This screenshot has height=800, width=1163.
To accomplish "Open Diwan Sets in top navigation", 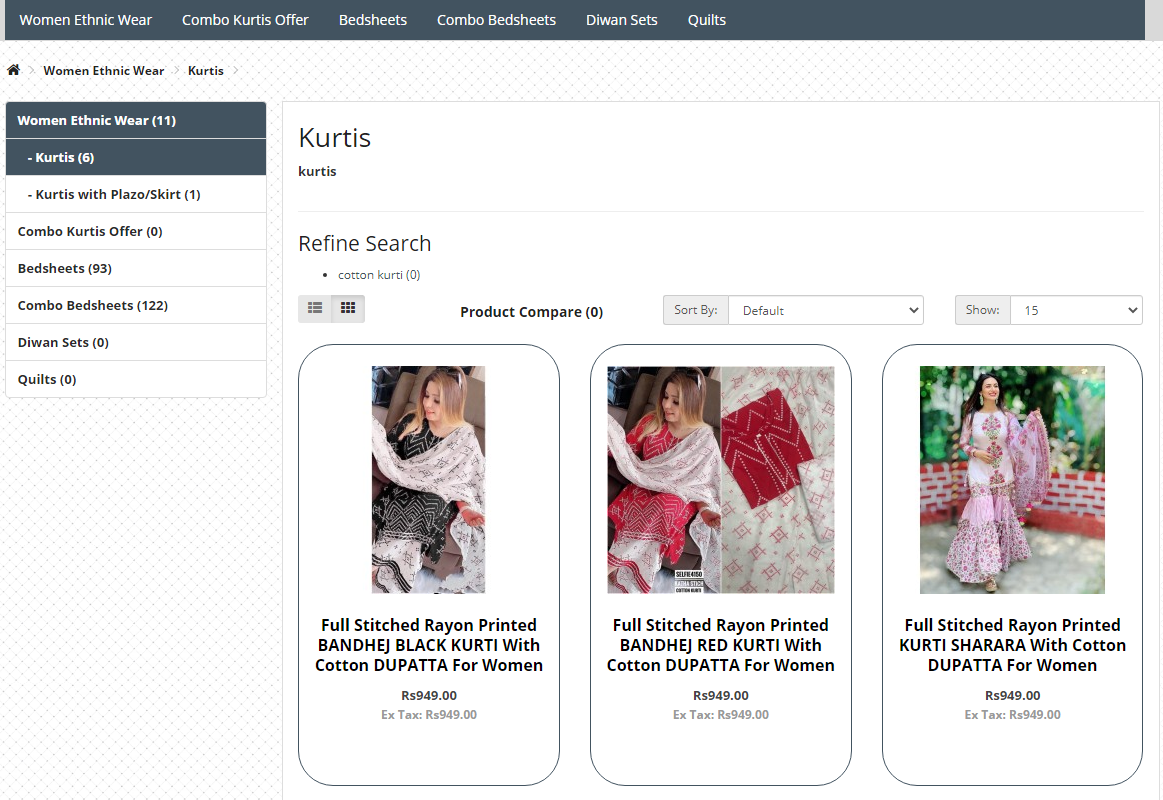I will tap(621, 20).
